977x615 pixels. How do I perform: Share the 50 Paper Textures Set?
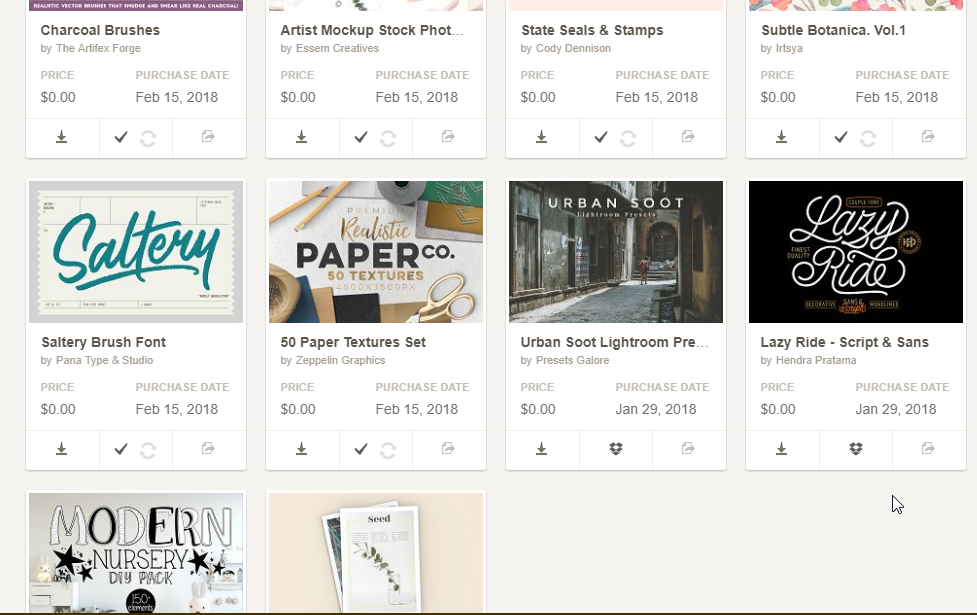pos(449,450)
